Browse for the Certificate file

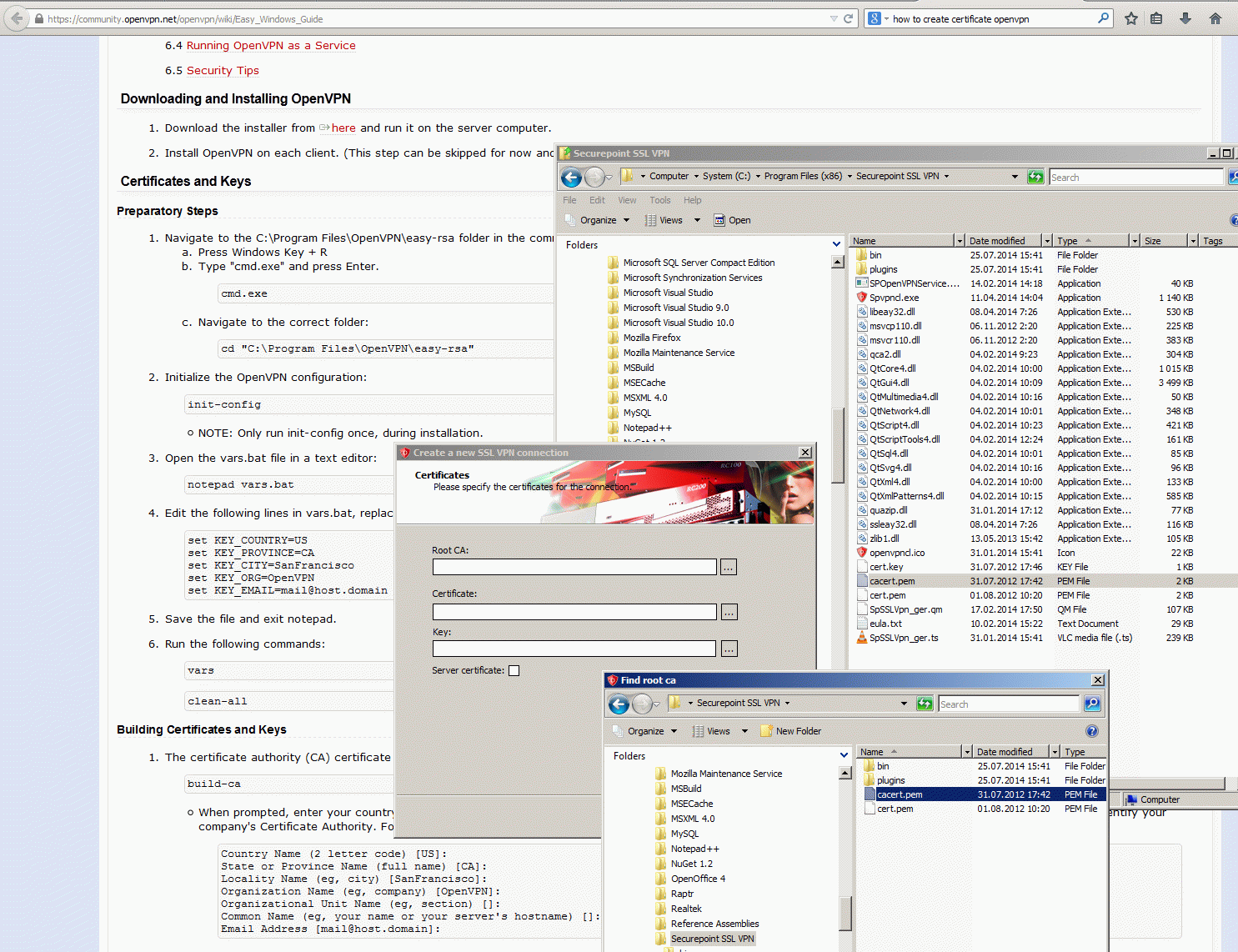[729, 613]
